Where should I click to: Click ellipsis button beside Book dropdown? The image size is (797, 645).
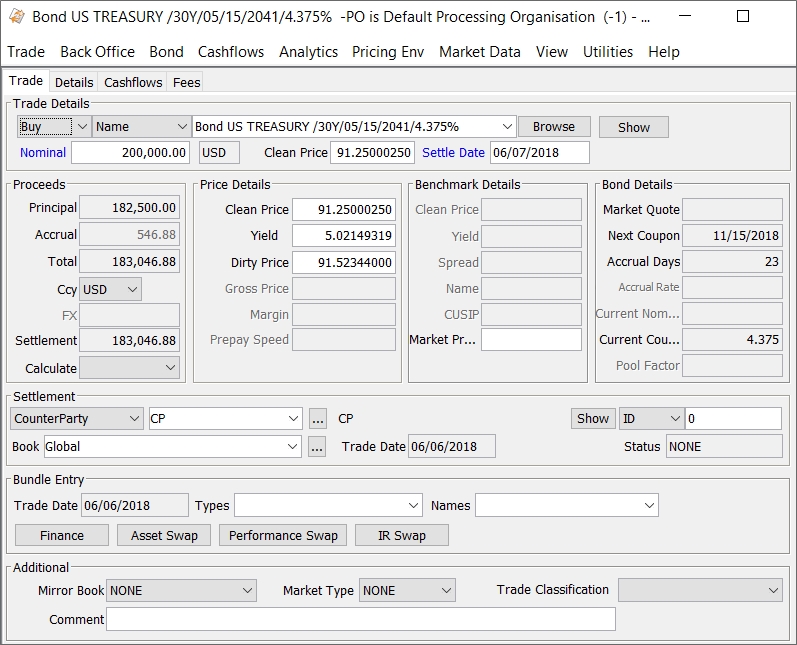coord(317,447)
